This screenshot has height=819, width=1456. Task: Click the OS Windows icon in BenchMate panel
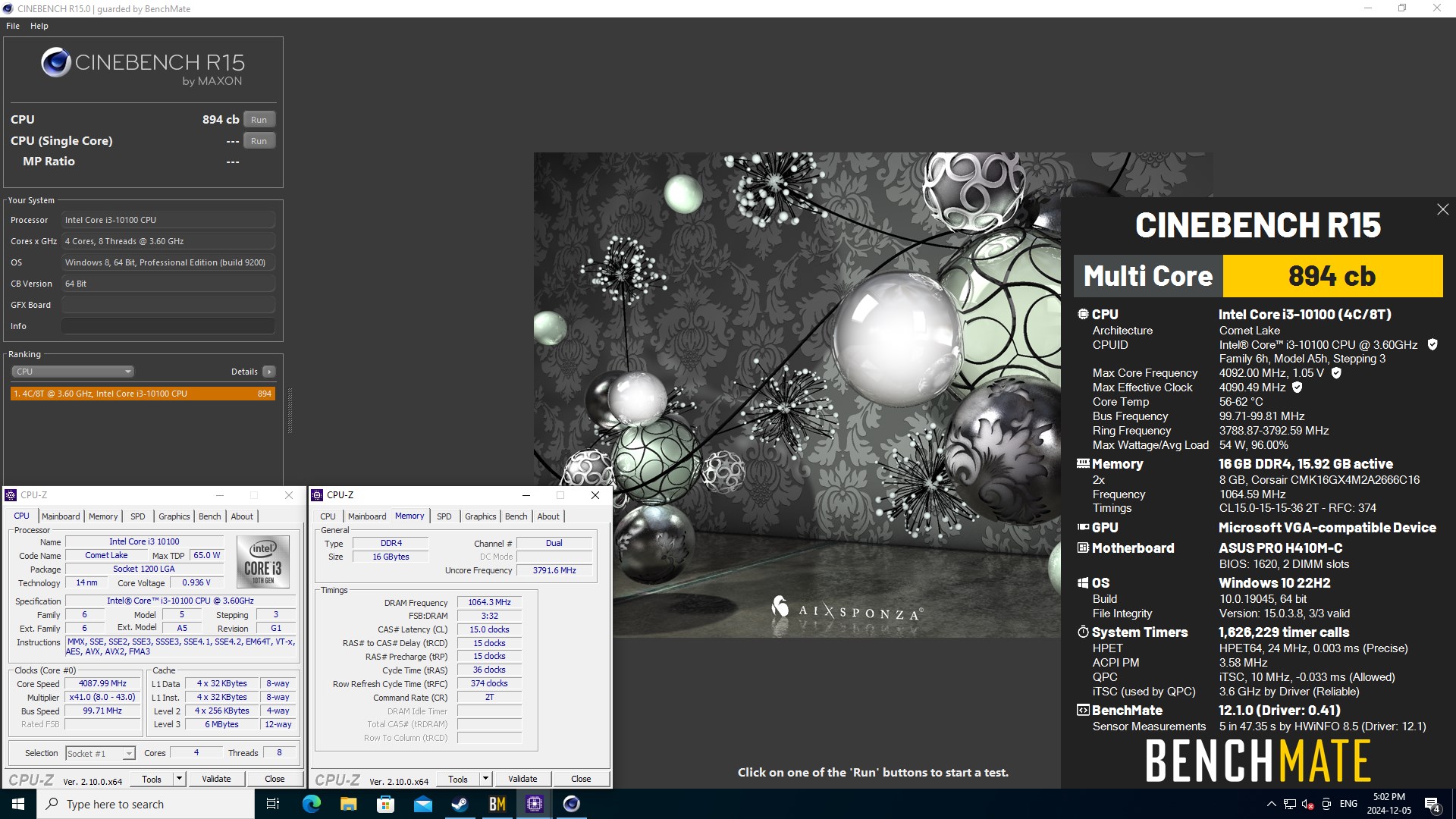point(1083,582)
